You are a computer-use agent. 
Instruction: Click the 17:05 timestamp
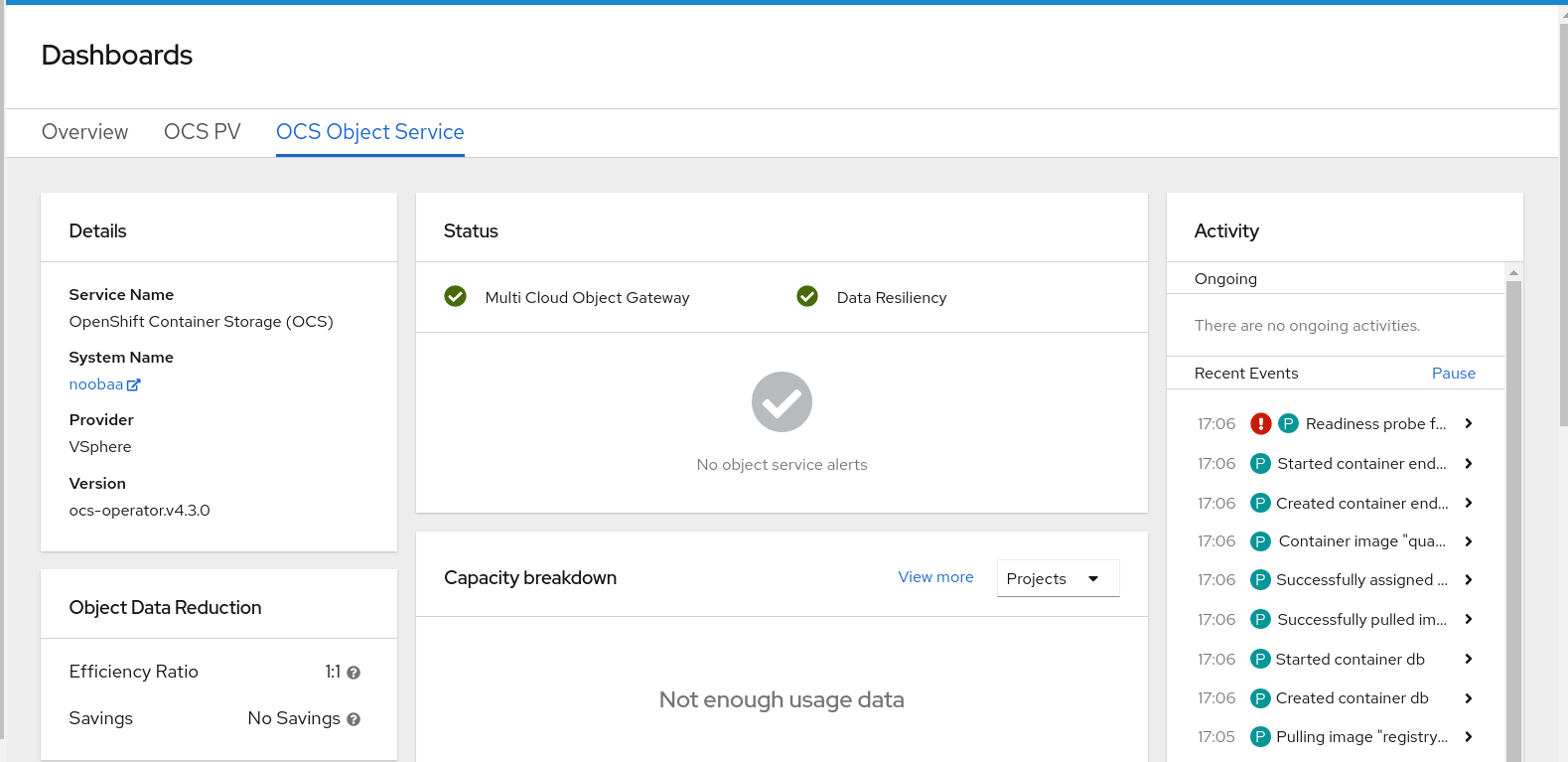(x=1215, y=737)
